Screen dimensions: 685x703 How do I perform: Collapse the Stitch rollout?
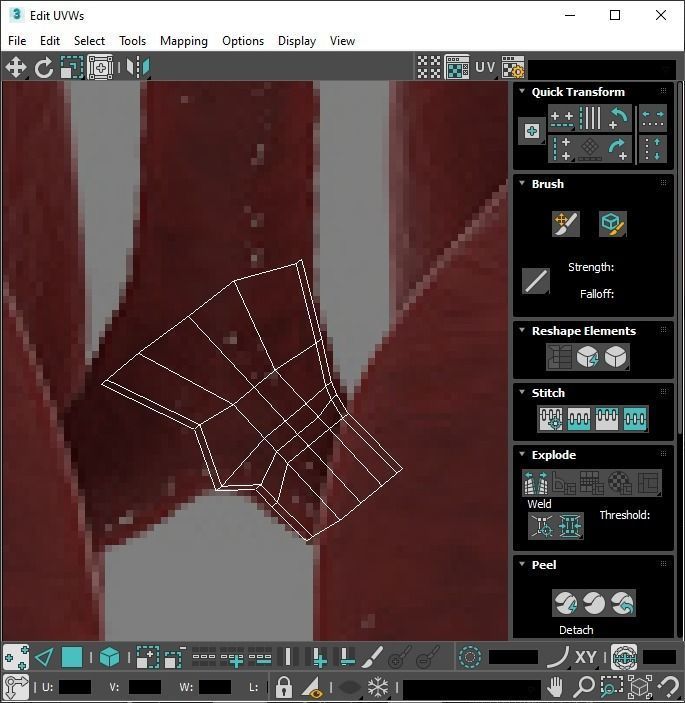[x=522, y=392]
